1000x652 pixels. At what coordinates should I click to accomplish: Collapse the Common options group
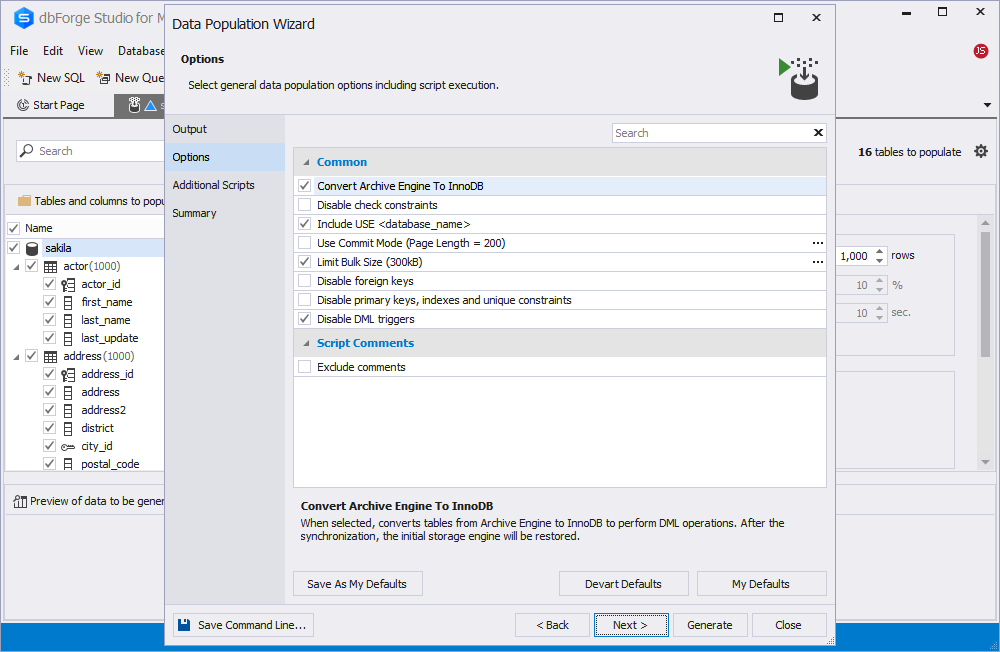click(306, 163)
